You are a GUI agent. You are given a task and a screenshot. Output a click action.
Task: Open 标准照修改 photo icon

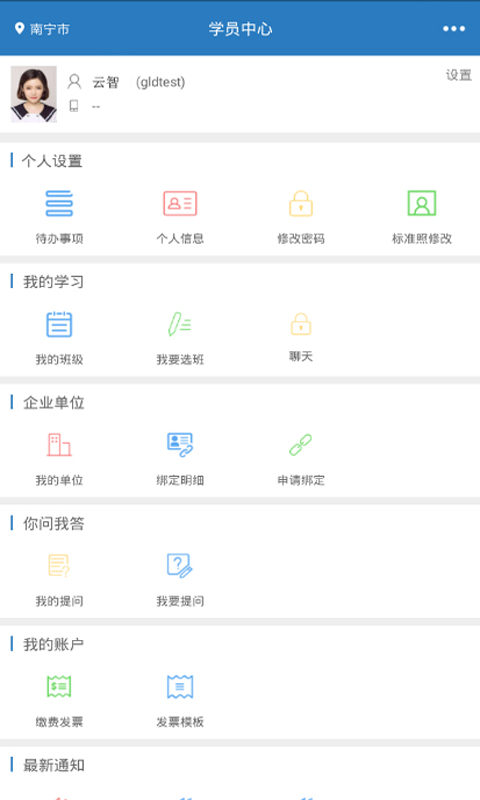coord(422,204)
